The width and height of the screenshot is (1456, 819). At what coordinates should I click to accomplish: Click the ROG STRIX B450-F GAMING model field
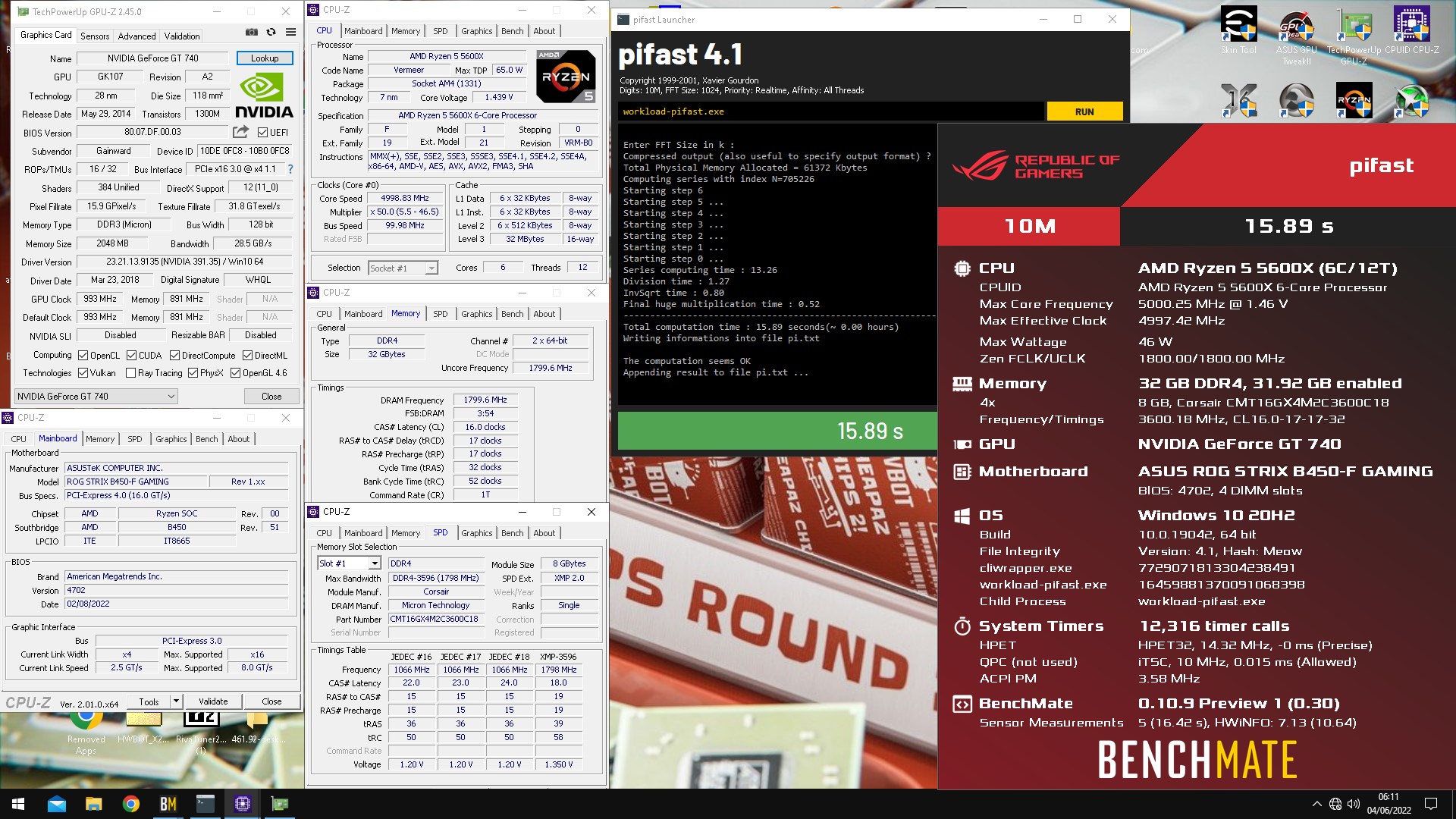coord(136,482)
